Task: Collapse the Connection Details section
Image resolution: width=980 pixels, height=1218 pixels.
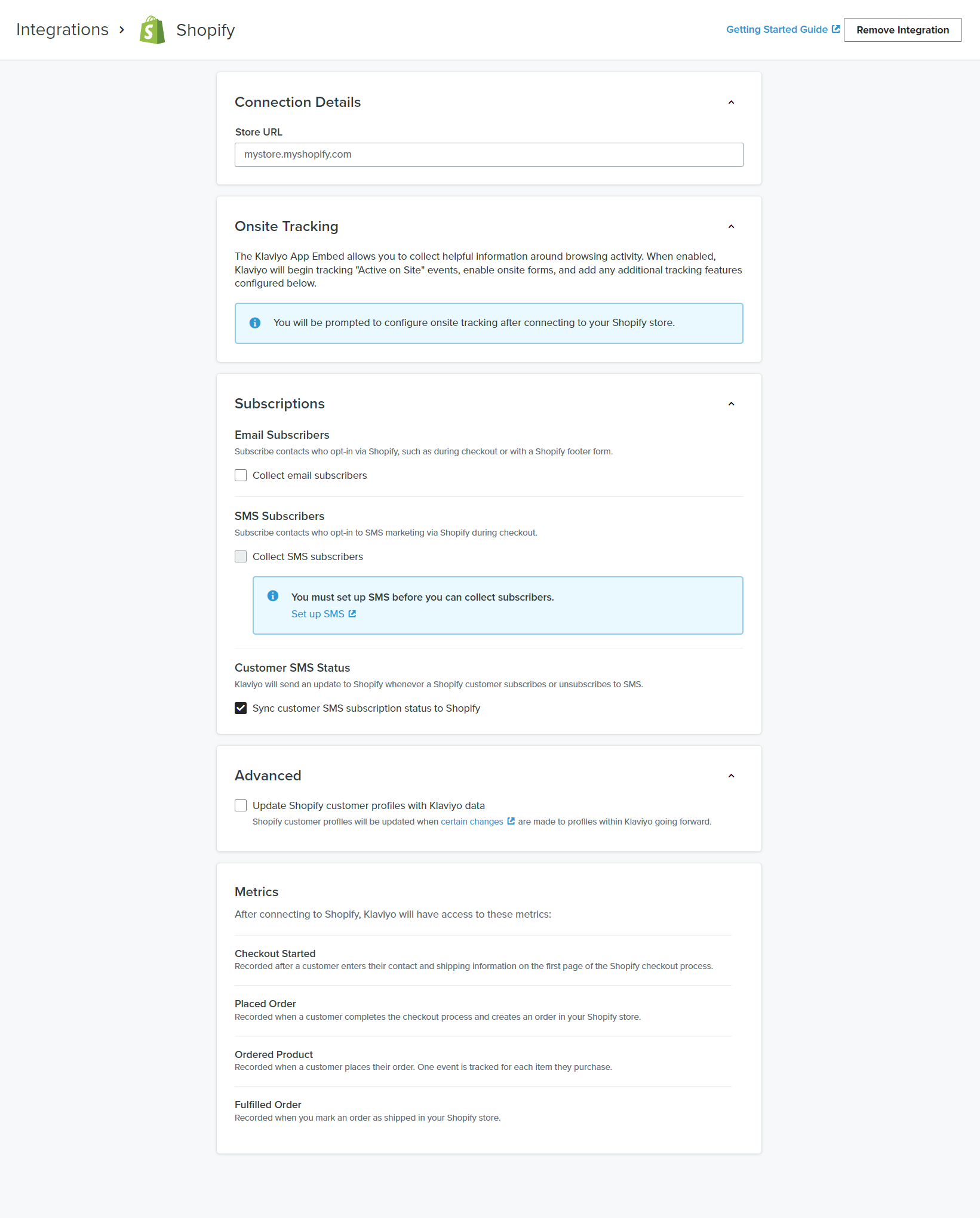Action: (x=731, y=103)
